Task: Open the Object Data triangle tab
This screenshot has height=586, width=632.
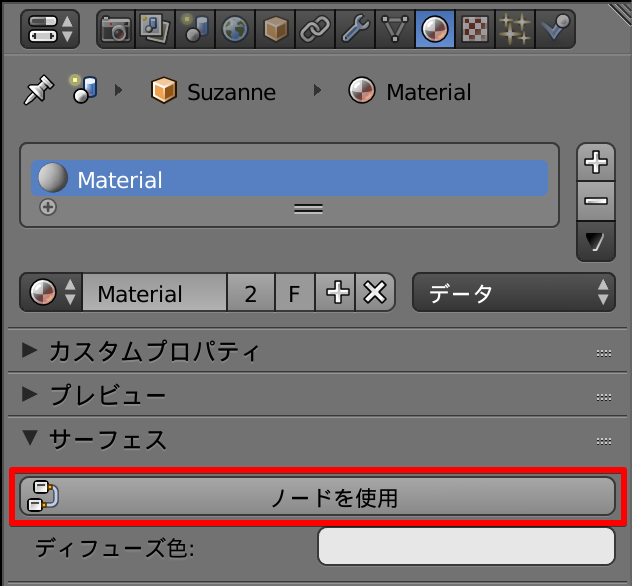Action: [395, 29]
